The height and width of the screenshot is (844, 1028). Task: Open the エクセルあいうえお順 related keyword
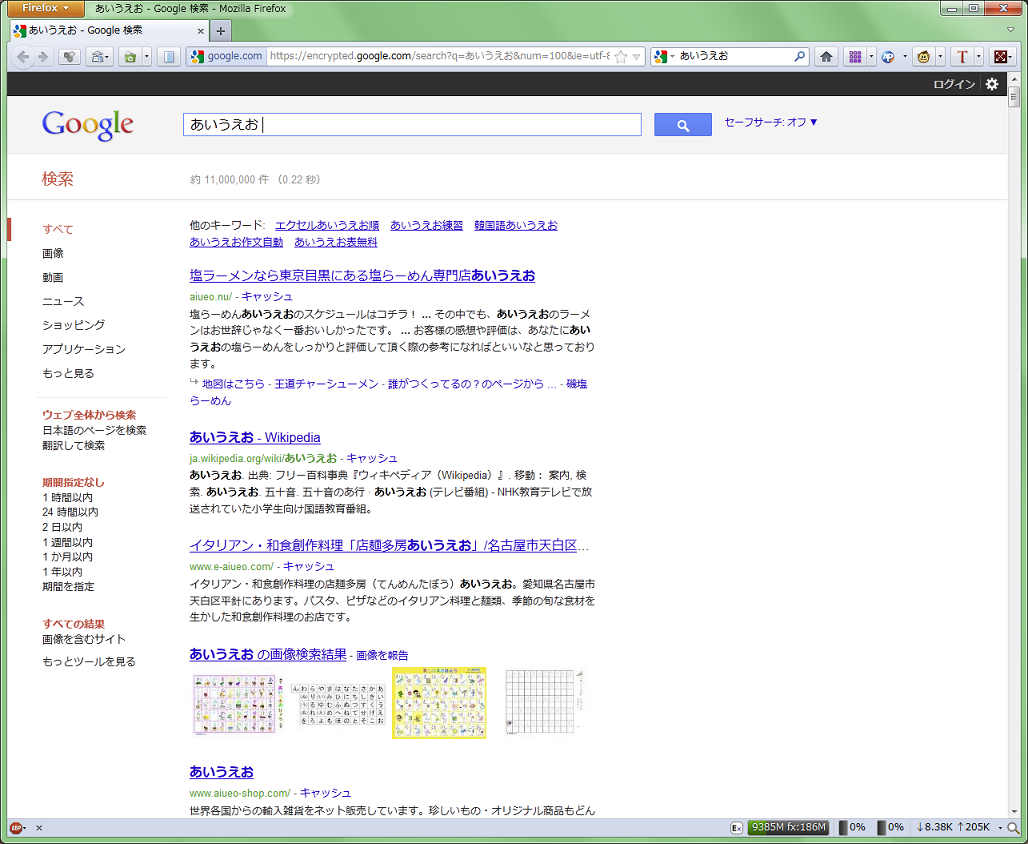click(326, 225)
